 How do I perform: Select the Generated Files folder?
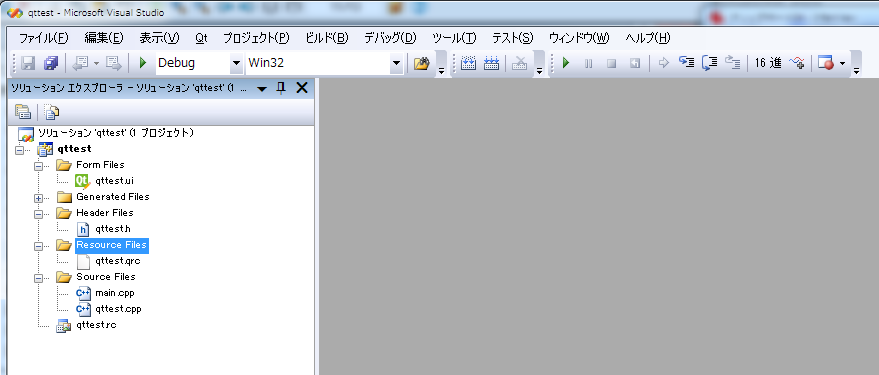click(113, 197)
